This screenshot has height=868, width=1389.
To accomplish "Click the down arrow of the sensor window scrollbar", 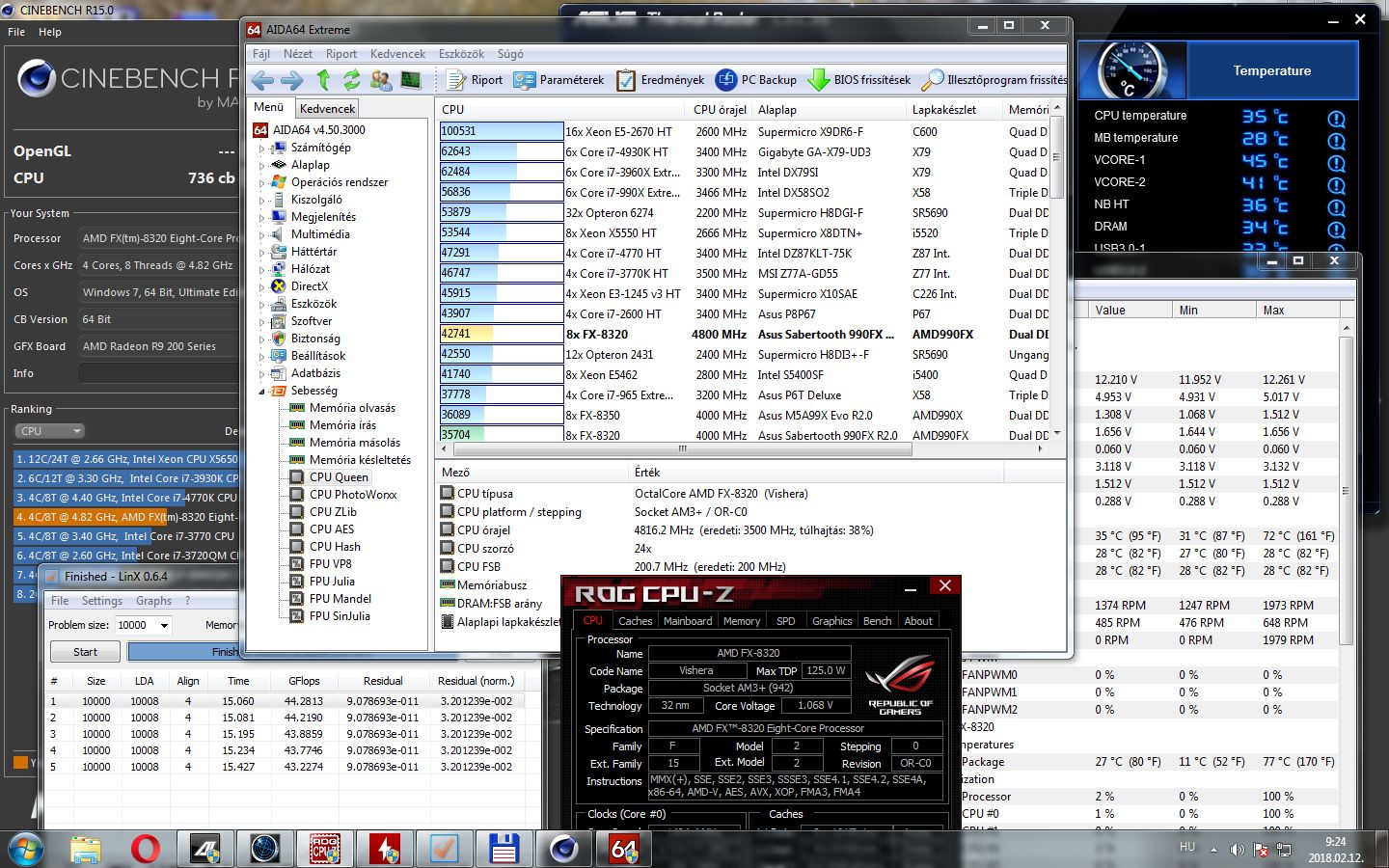I will 1348,823.
